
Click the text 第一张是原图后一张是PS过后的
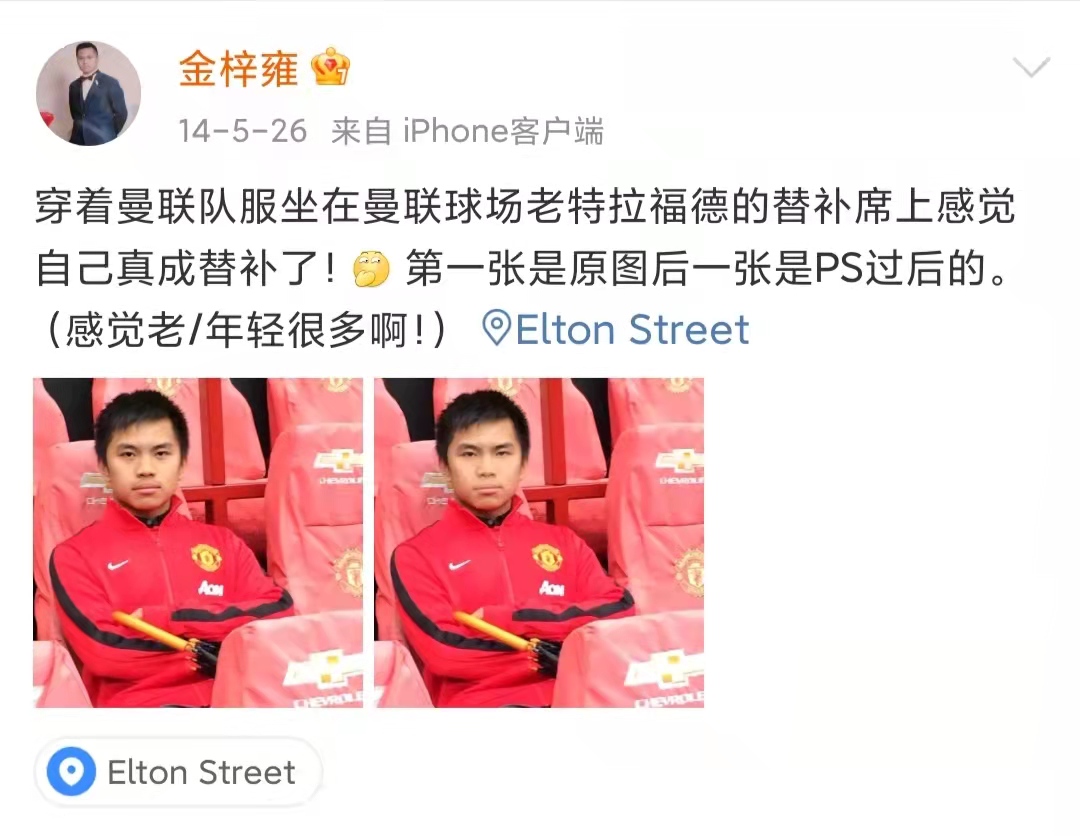point(707,268)
